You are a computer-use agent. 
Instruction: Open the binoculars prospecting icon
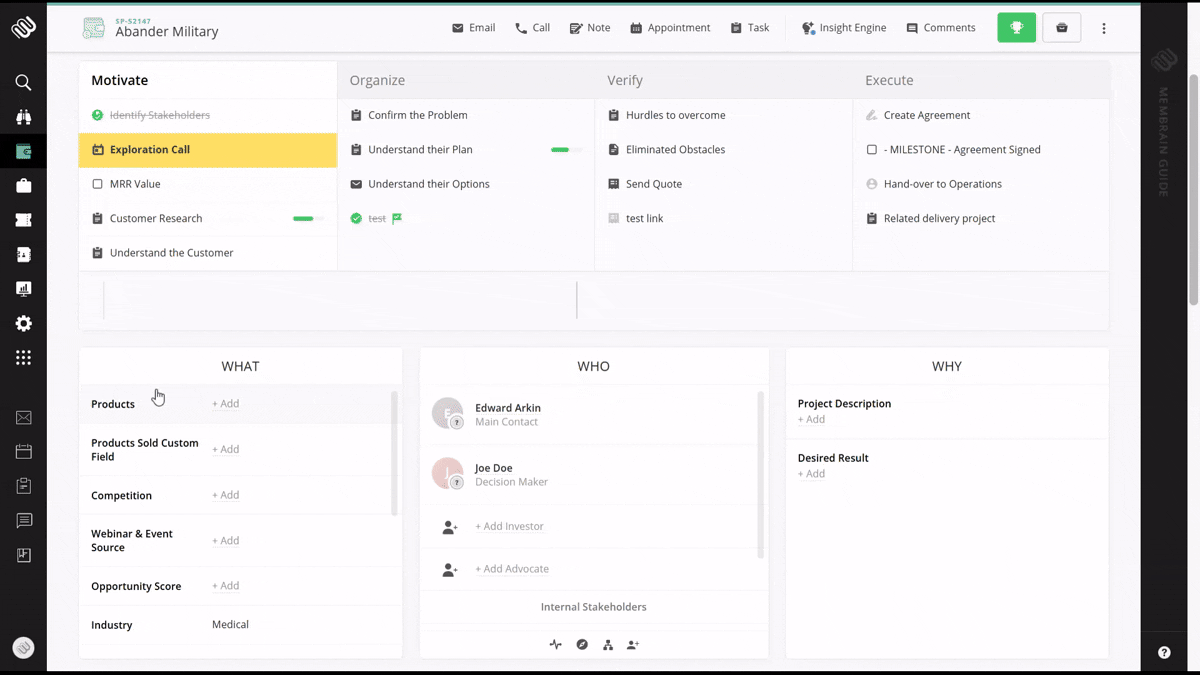tap(23, 117)
